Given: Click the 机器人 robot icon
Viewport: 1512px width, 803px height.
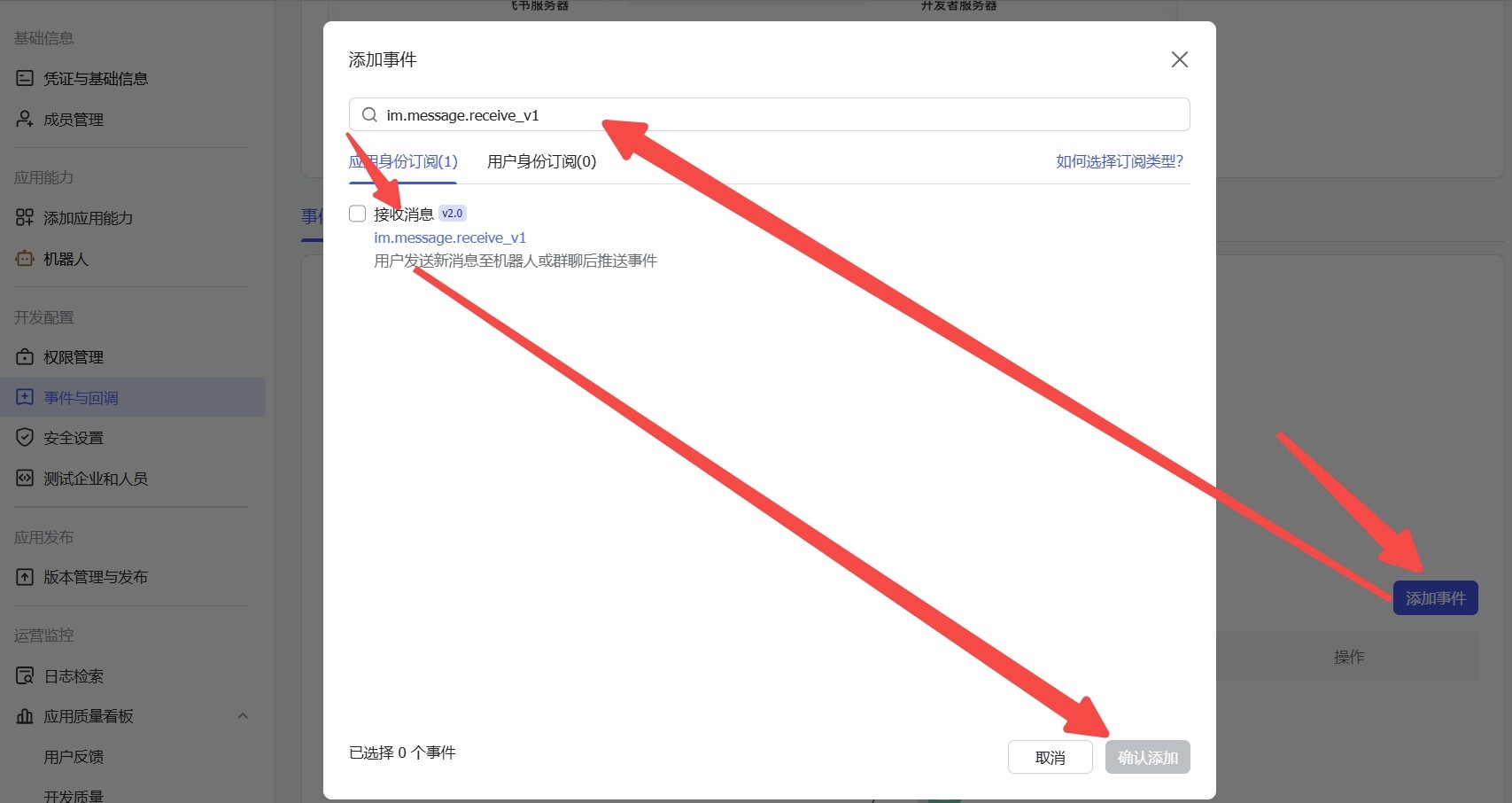Looking at the screenshot, I should pos(25,259).
